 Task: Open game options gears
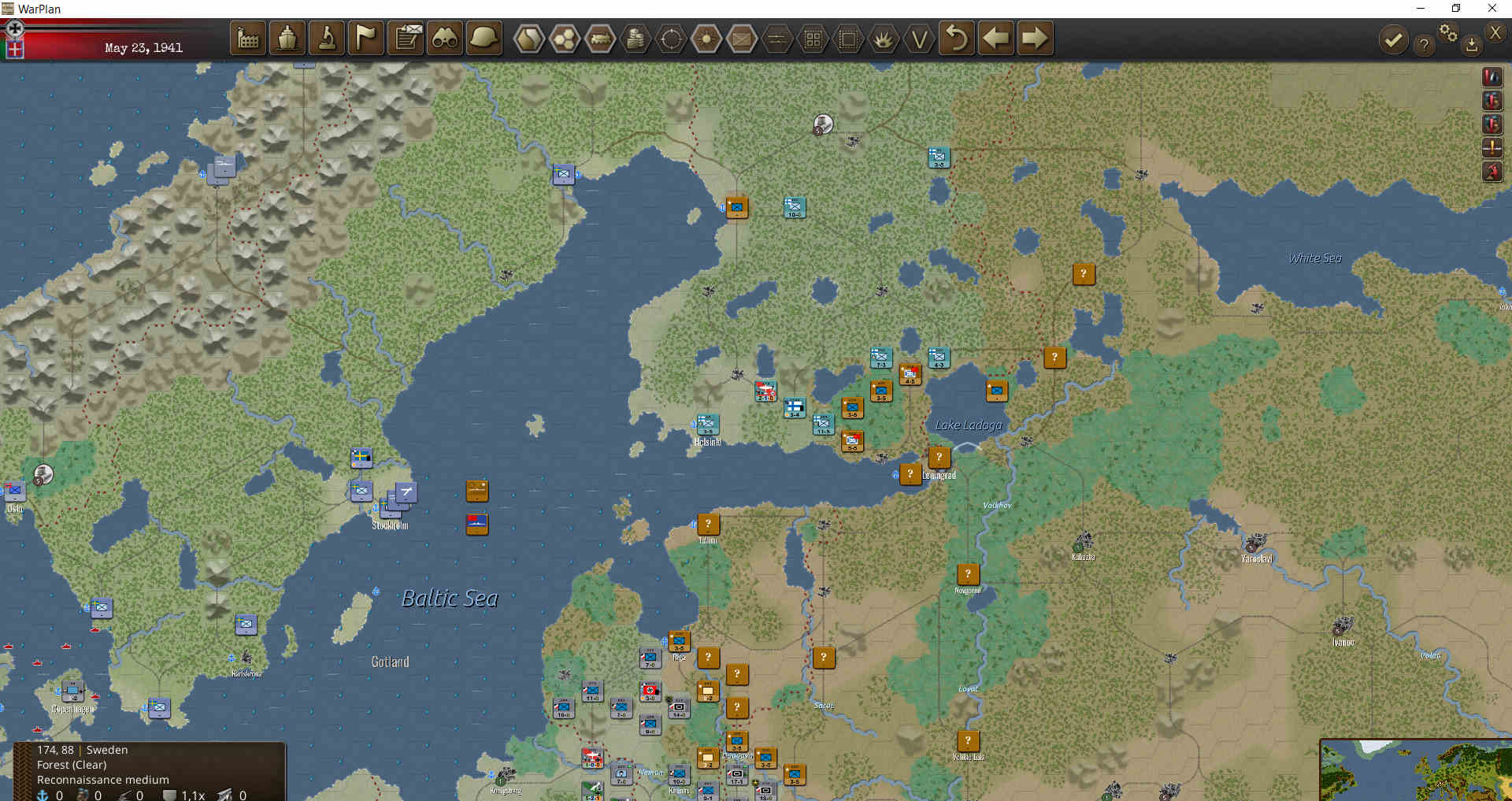[1448, 32]
